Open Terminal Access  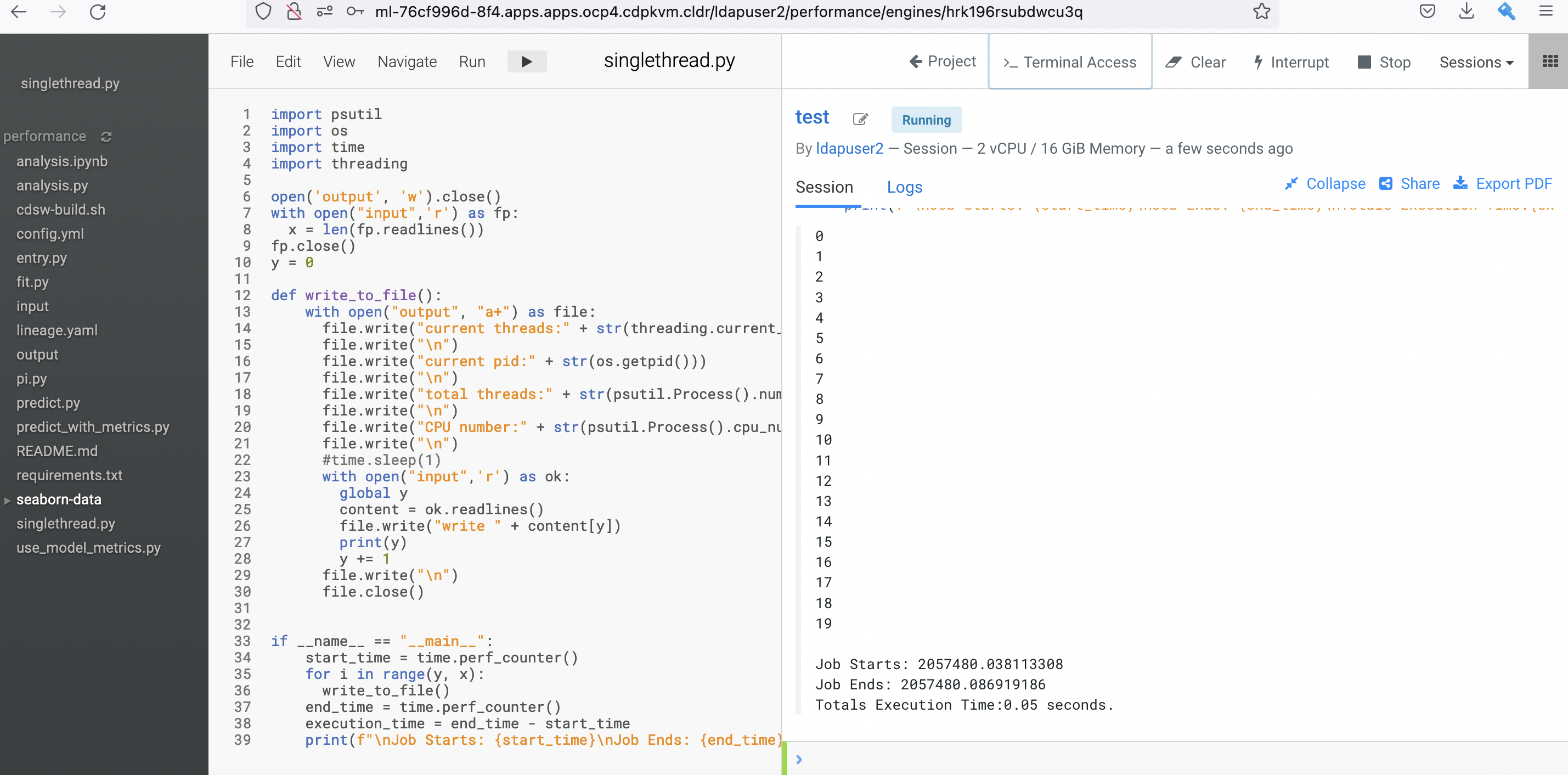pyautogui.click(x=1069, y=62)
